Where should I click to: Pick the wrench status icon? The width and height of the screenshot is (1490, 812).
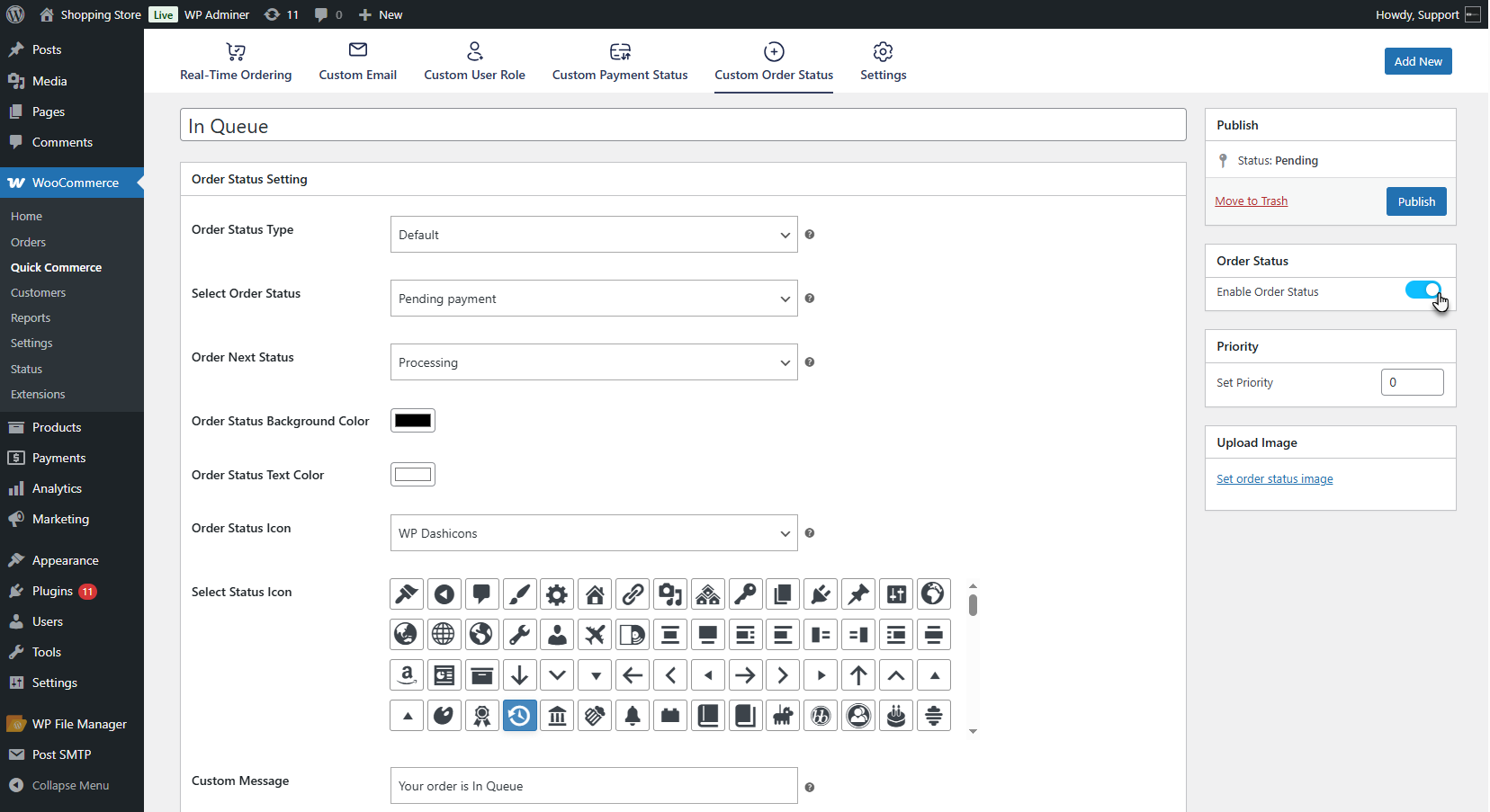[x=519, y=635]
